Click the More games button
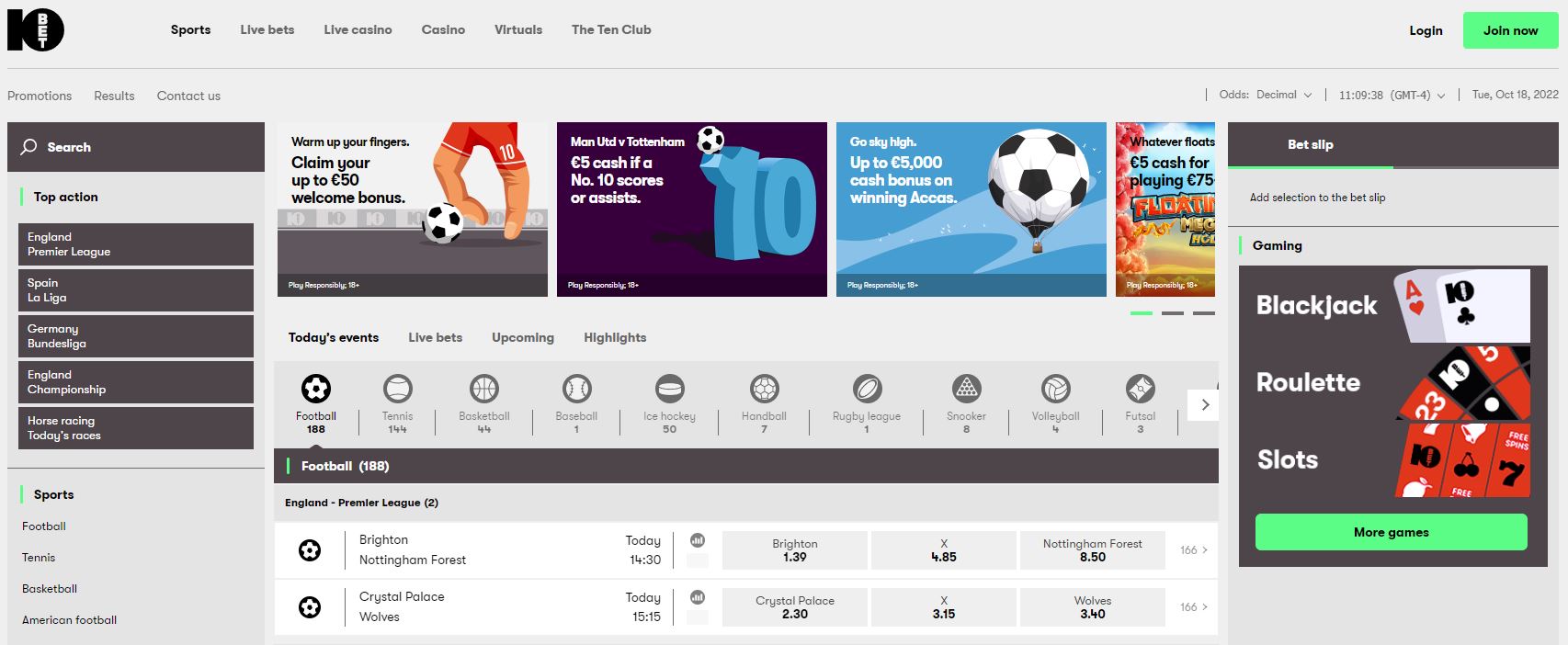 [x=1391, y=532]
